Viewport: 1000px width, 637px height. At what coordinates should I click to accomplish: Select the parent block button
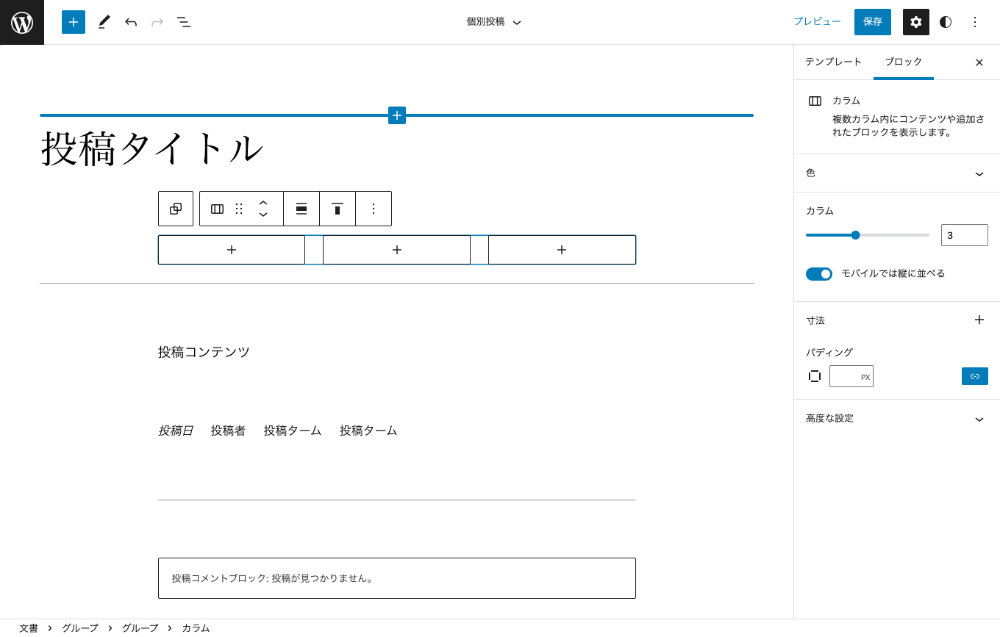pos(176,209)
